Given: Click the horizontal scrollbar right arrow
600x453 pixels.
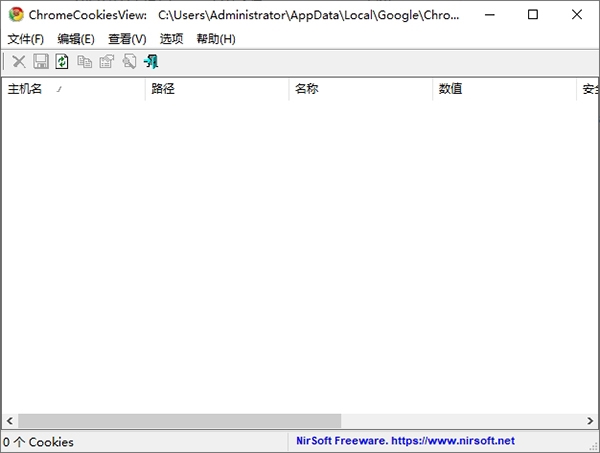Looking at the screenshot, I should coord(590,421).
